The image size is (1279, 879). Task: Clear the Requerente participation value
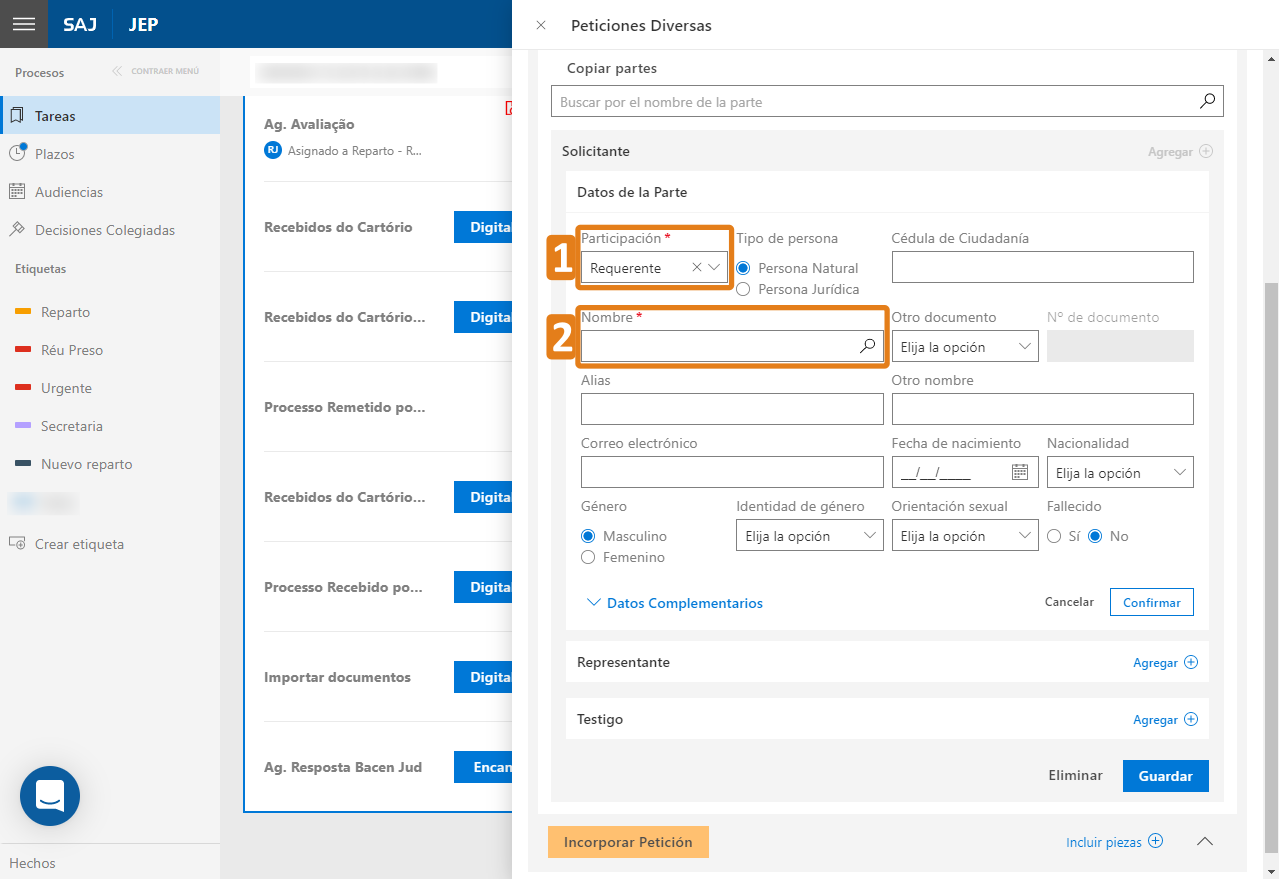click(697, 268)
